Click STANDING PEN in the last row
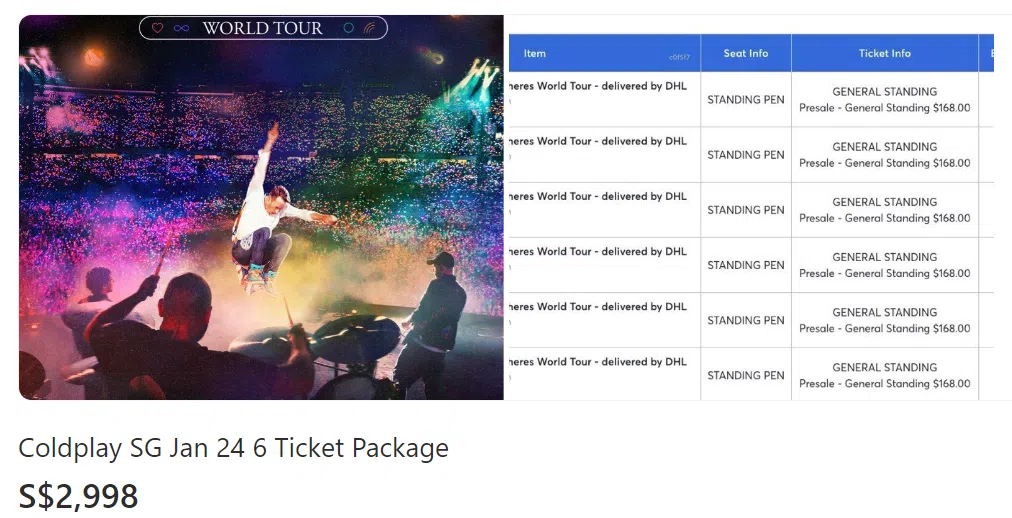Image resolution: width=1012 pixels, height=518 pixels. click(x=746, y=376)
